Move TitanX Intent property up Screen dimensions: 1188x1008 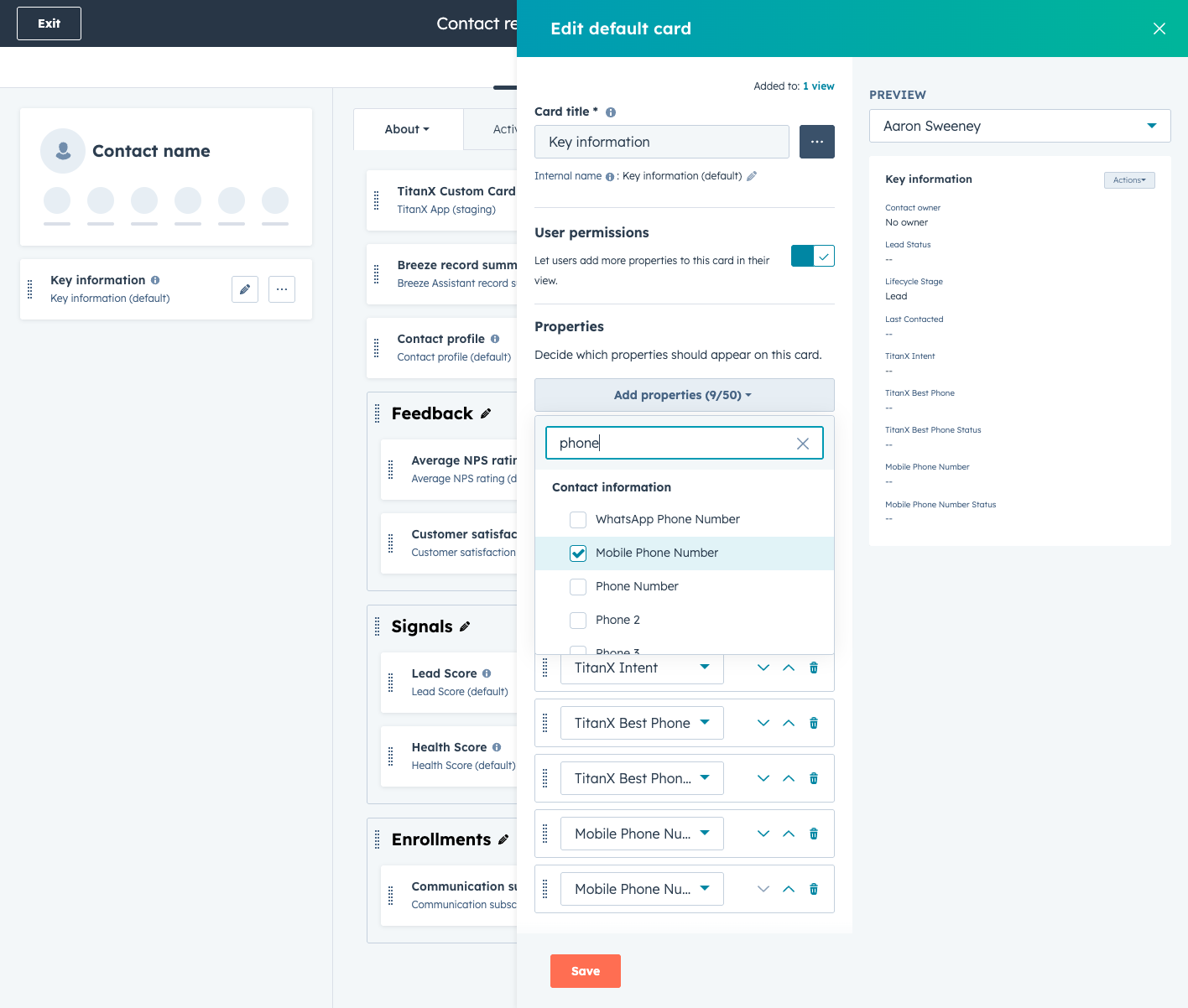tap(789, 668)
